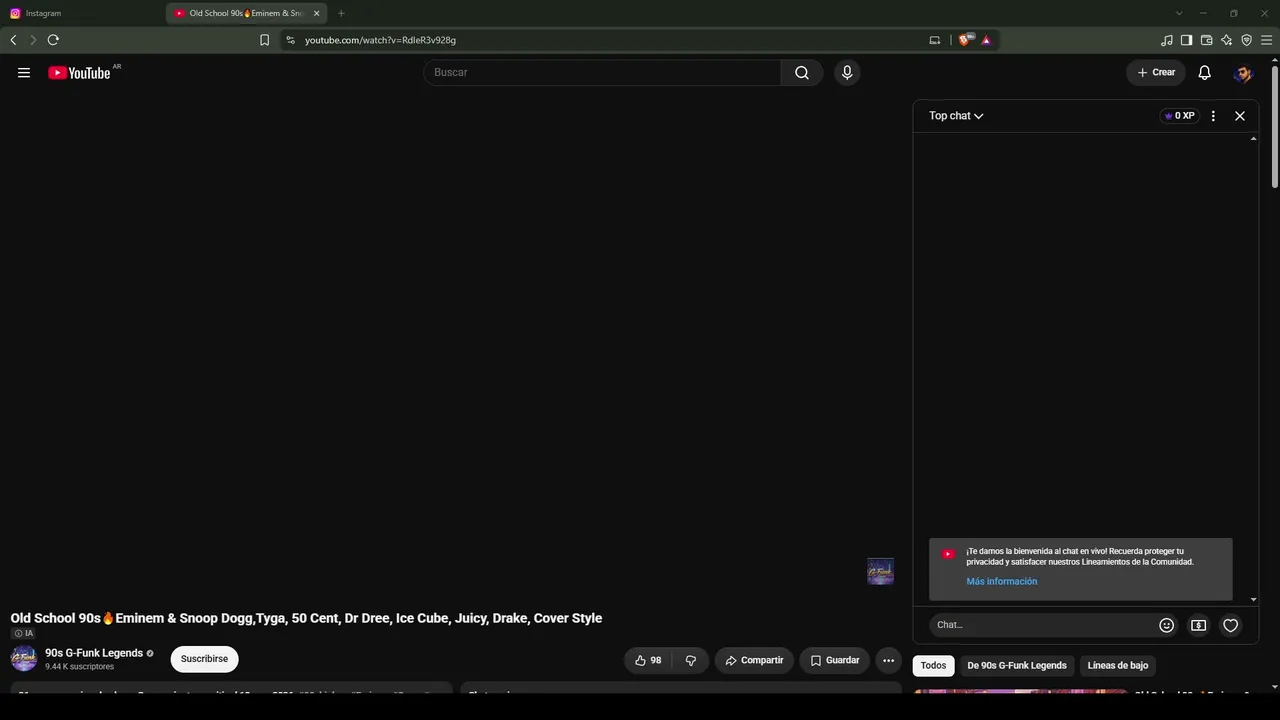Toggle the browser sidebar panel
This screenshot has height=720, width=1280.
tap(1186, 40)
